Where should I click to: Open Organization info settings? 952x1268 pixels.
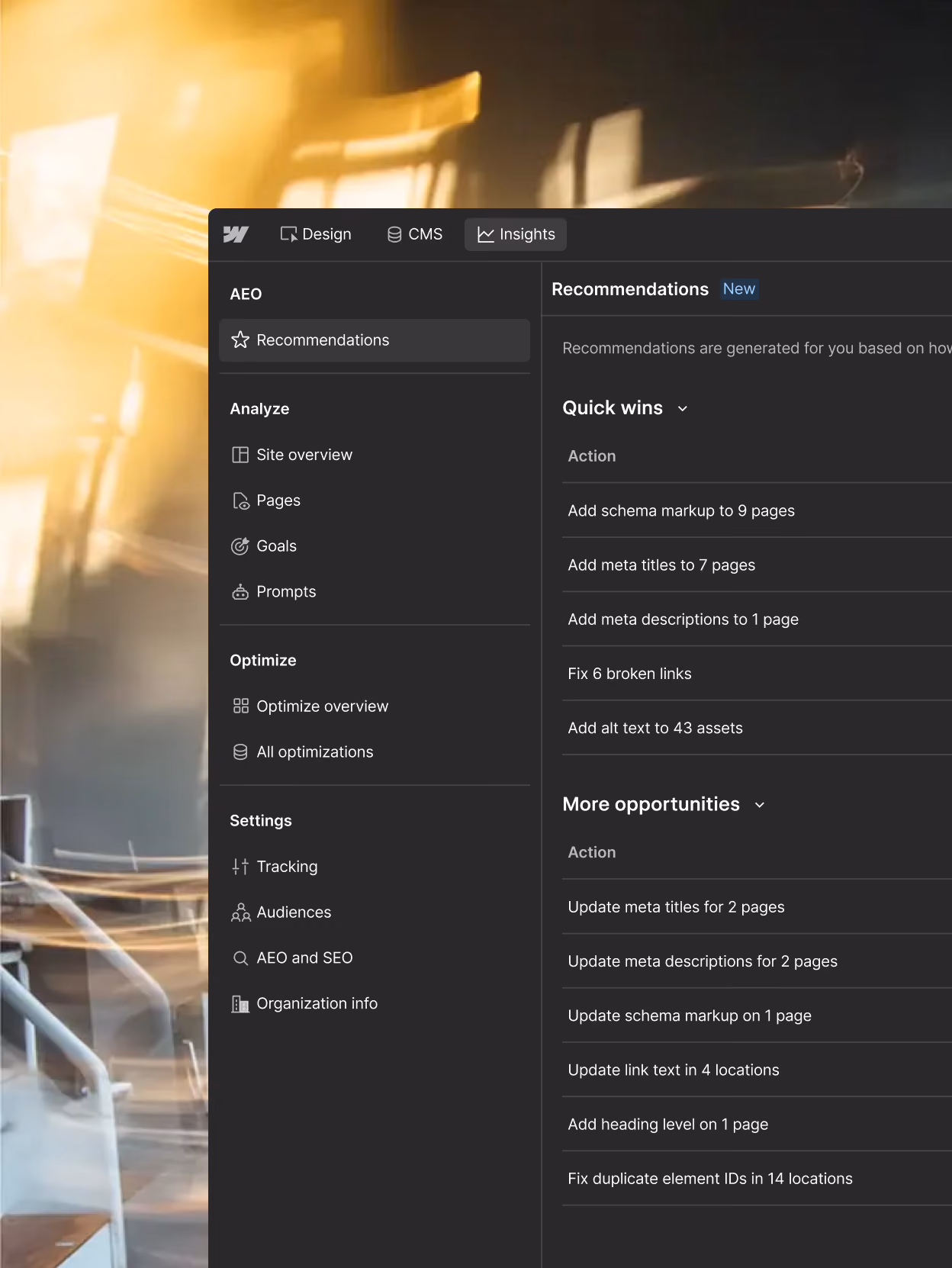click(375, 1004)
